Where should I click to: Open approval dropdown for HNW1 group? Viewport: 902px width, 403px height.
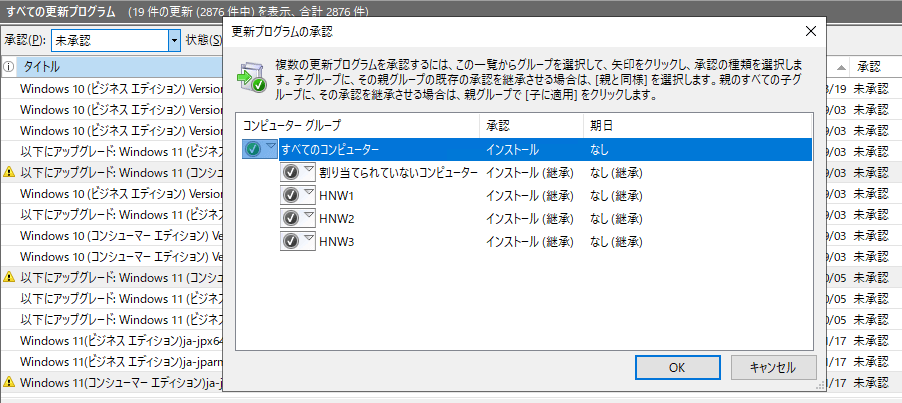pos(298,195)
